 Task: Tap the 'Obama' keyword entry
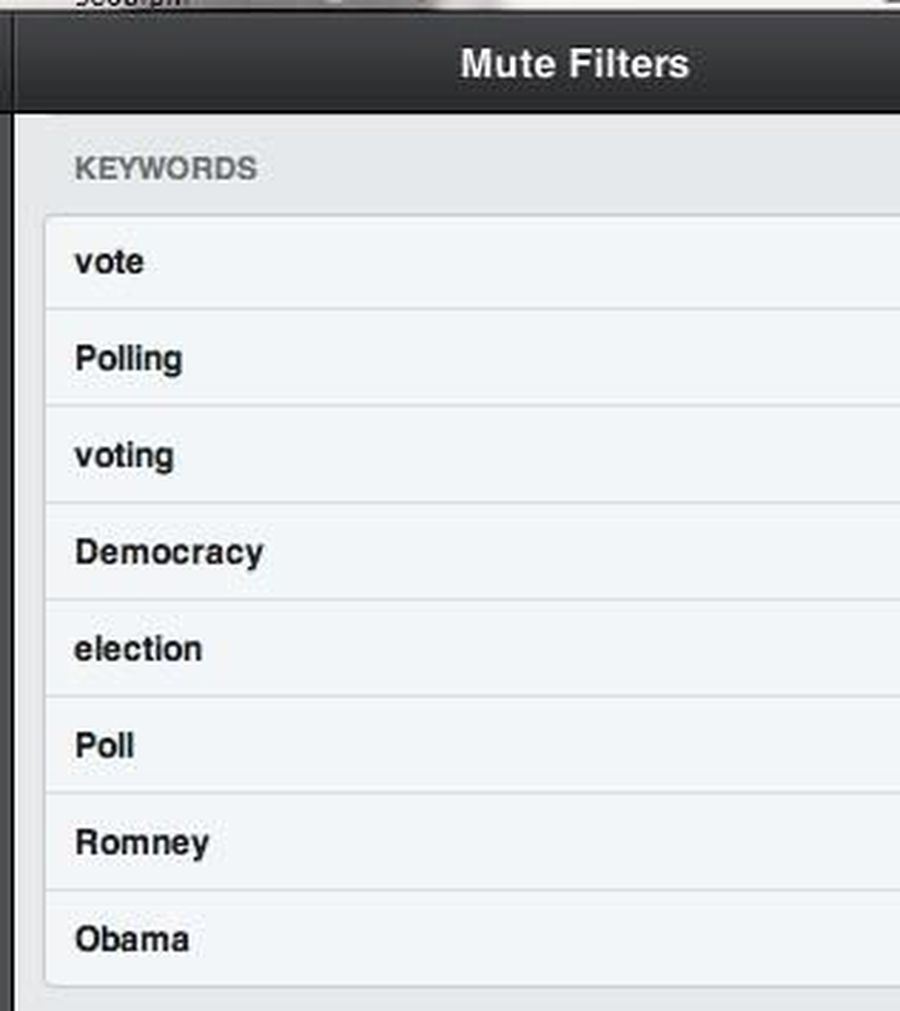(470, 939)
